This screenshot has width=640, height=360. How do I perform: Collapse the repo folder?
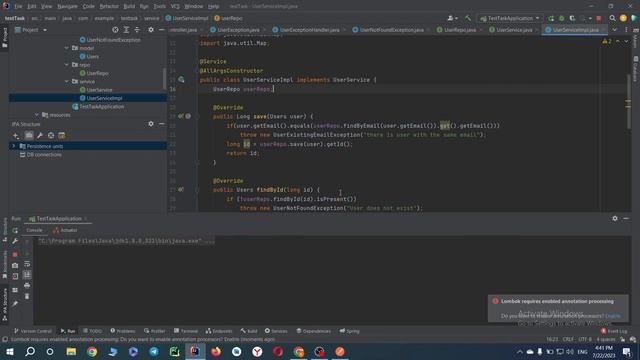67,64
